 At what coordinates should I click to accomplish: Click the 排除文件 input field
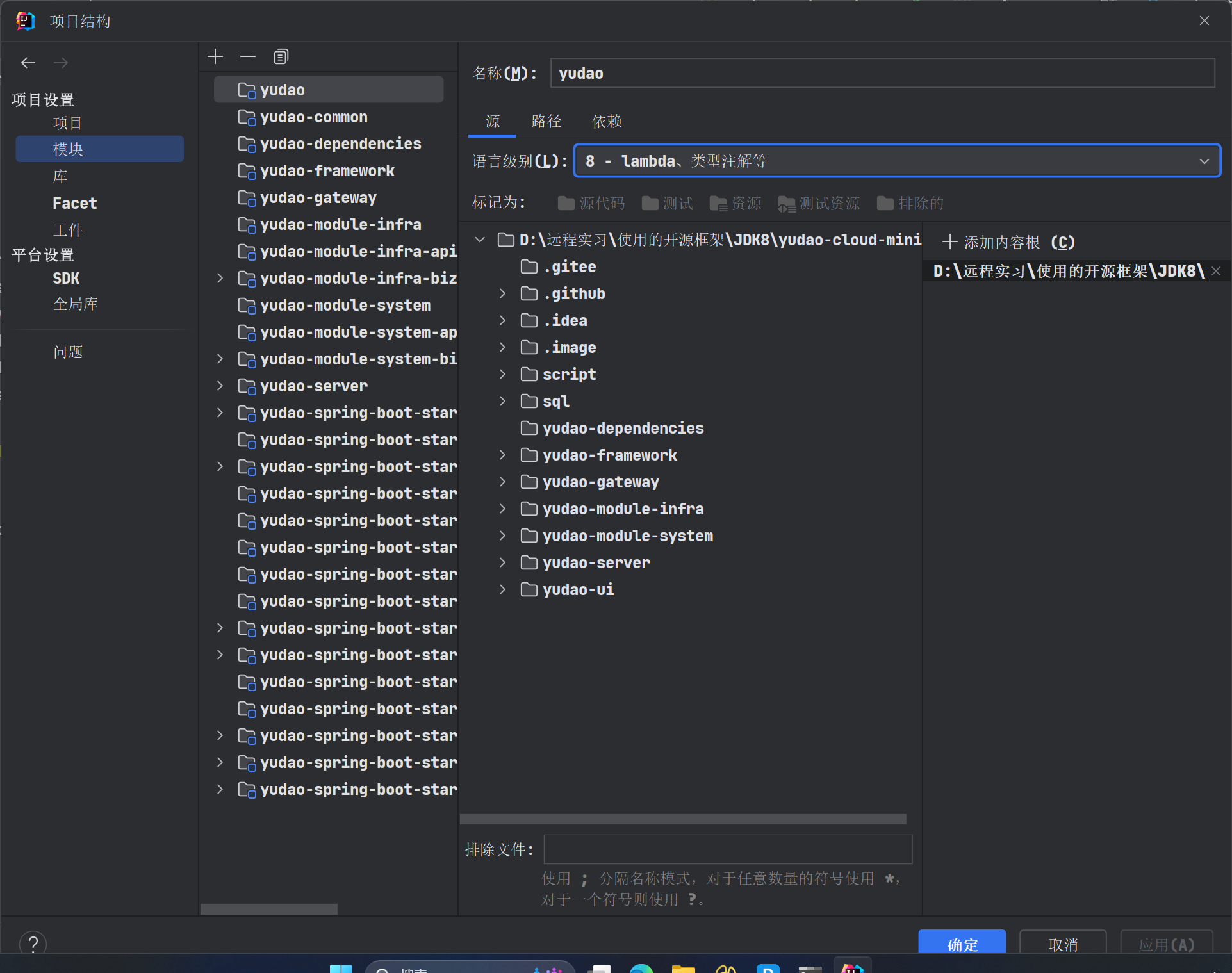click(x=727, y=849)
